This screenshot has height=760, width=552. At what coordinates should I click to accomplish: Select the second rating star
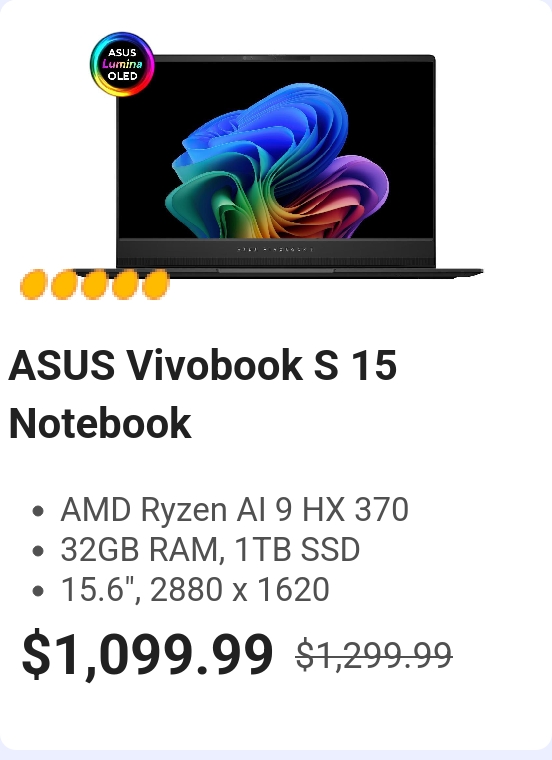pos(64,285)
